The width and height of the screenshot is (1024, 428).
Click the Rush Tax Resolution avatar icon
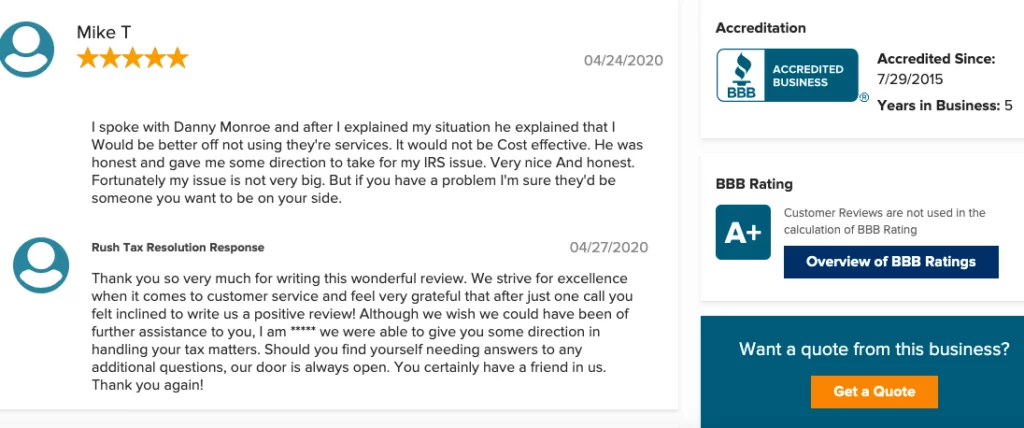(x=41, y=265)
